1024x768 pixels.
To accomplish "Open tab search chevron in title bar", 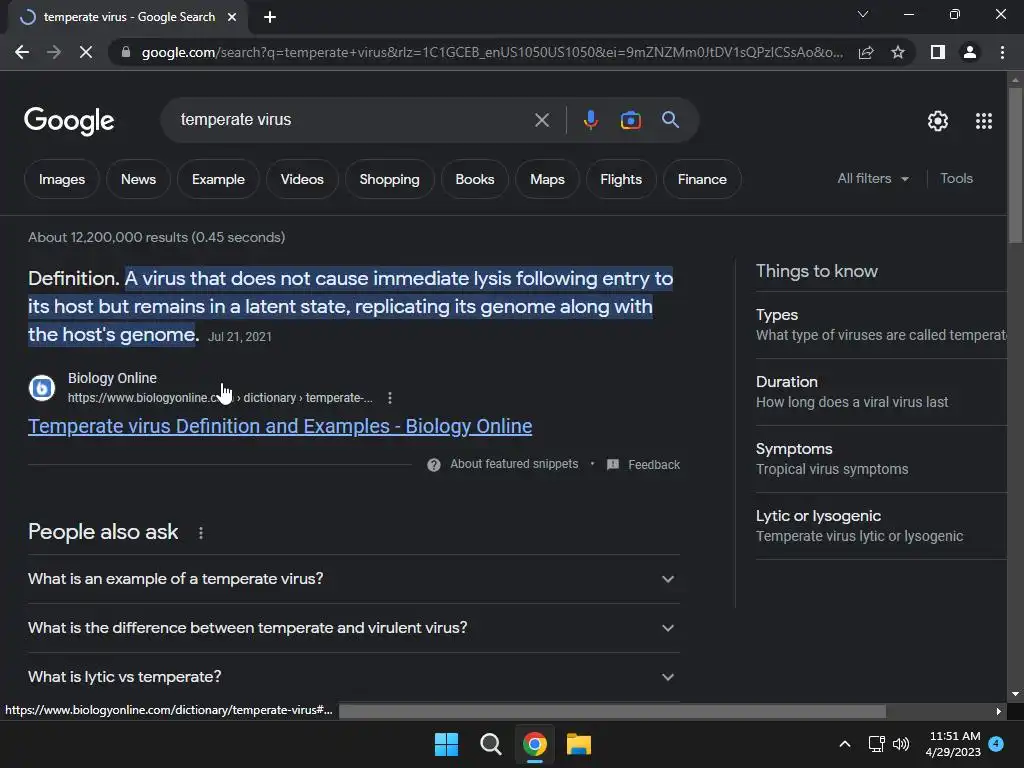I will pos(863,14).
